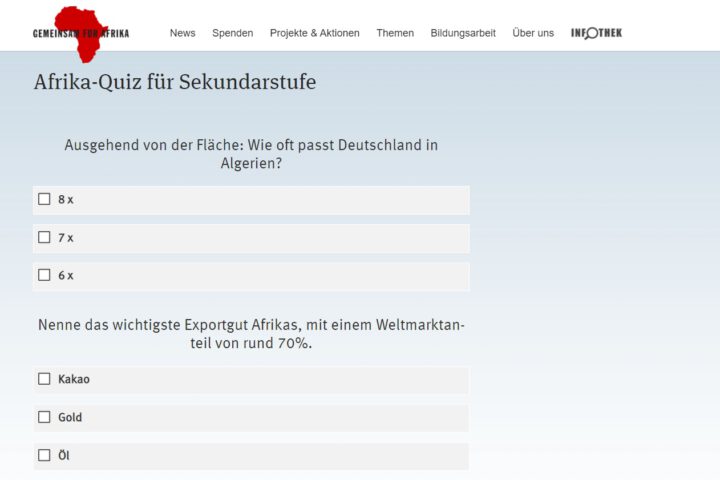Viewport: 720px width, 480px height.
Task: Navigate to Über uns
Action: tap(532, 33)
